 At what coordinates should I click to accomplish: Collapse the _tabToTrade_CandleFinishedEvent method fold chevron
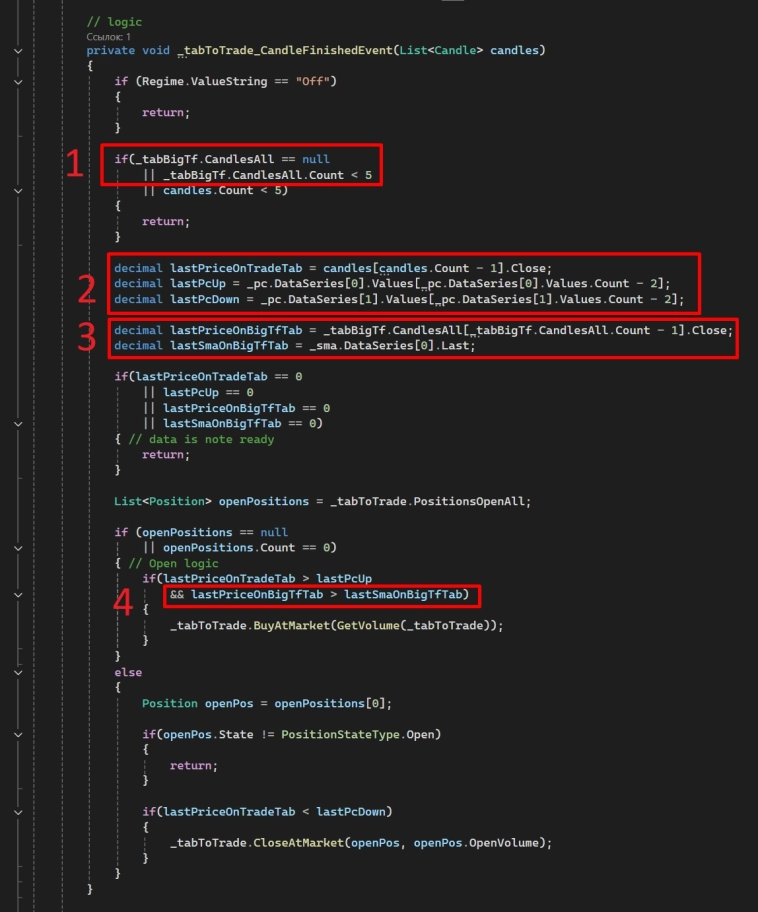click(18, 51)
